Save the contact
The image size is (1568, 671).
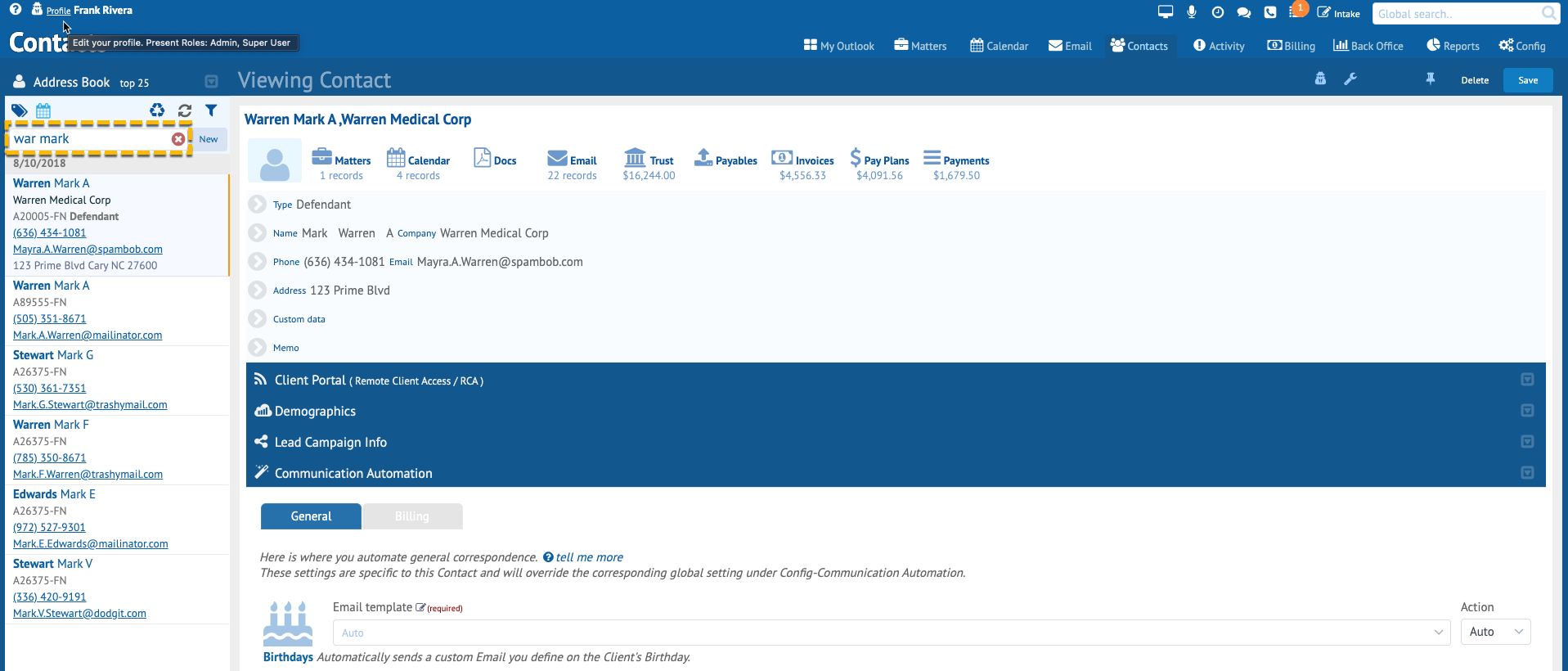(1528, 80)
